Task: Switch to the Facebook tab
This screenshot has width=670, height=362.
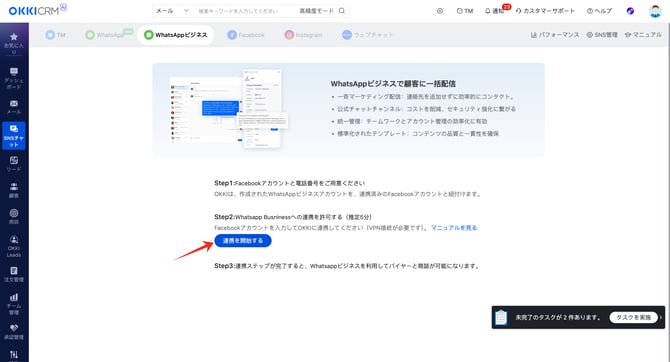Action: 246,35
